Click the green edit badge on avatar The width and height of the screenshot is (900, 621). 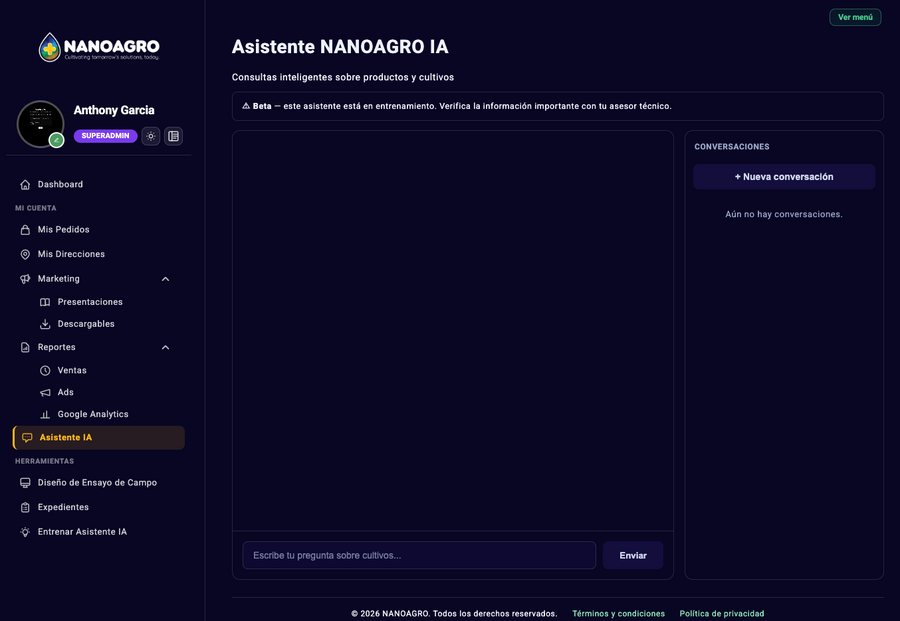56,140
